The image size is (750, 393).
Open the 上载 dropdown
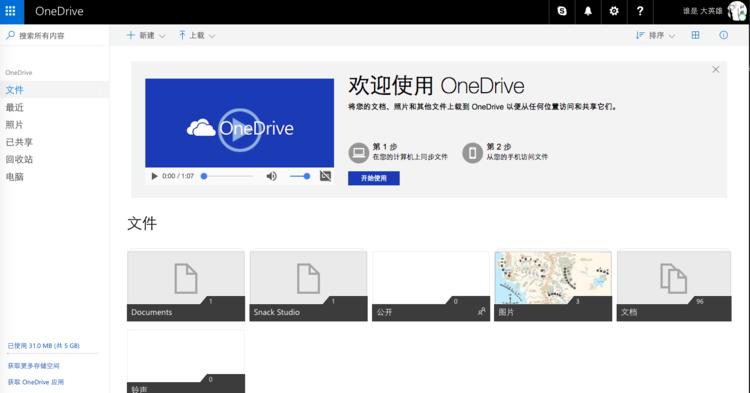[197, 35]
